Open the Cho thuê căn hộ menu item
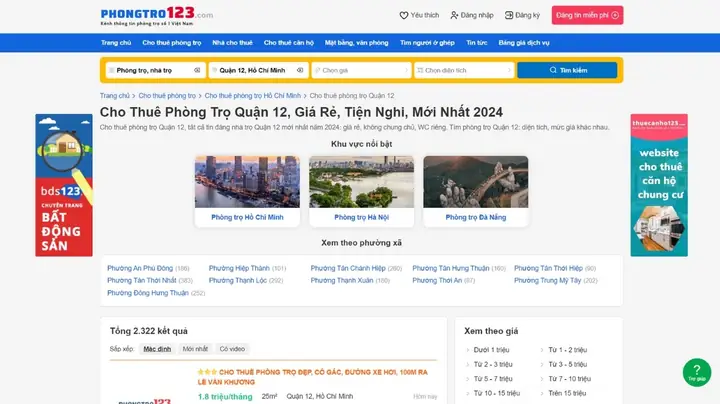Viewport: 720px width, 404px height. click(289, 43)
